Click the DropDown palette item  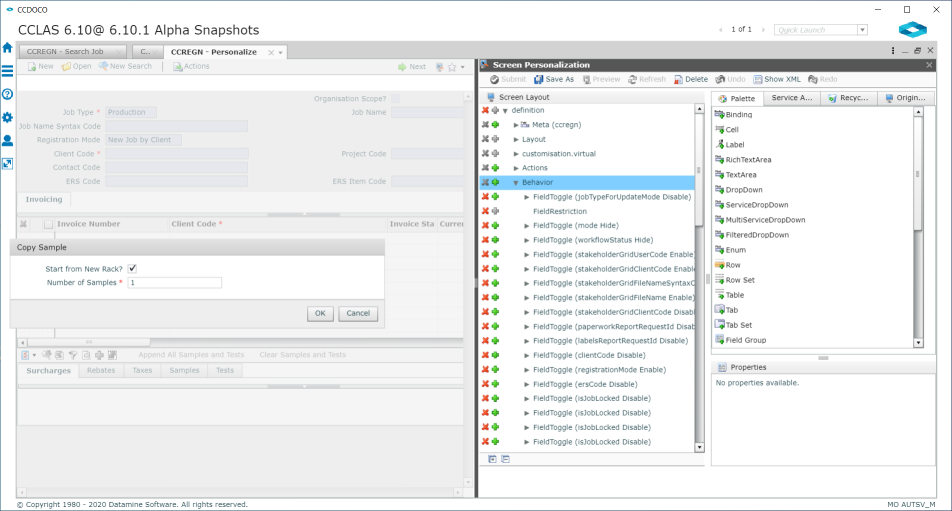pos(739,189)
